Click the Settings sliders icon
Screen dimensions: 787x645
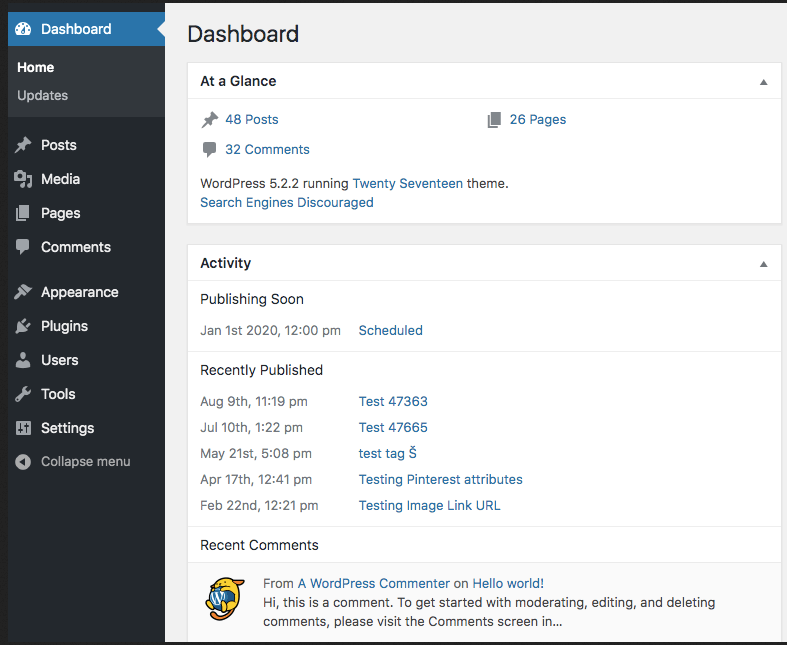pyautogui.click(x=23, y=428)
